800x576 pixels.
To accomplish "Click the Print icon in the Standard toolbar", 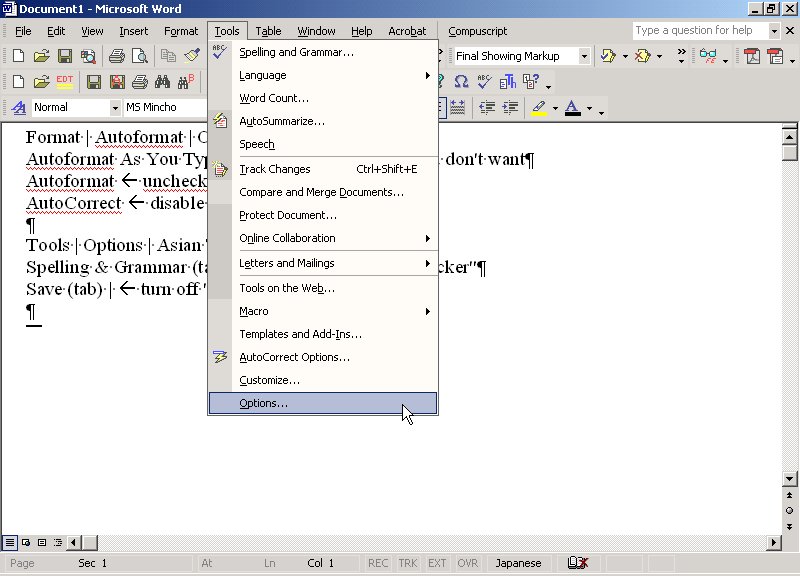I will (116, 56).
